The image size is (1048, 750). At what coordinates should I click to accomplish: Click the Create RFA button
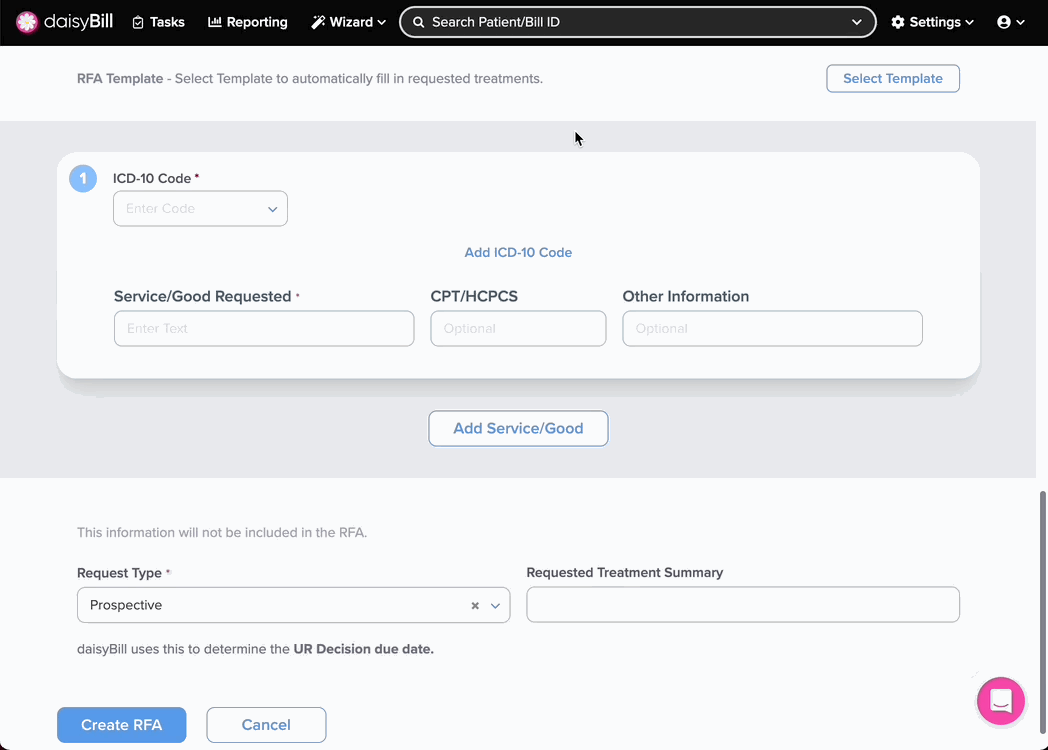coord(122,725)
